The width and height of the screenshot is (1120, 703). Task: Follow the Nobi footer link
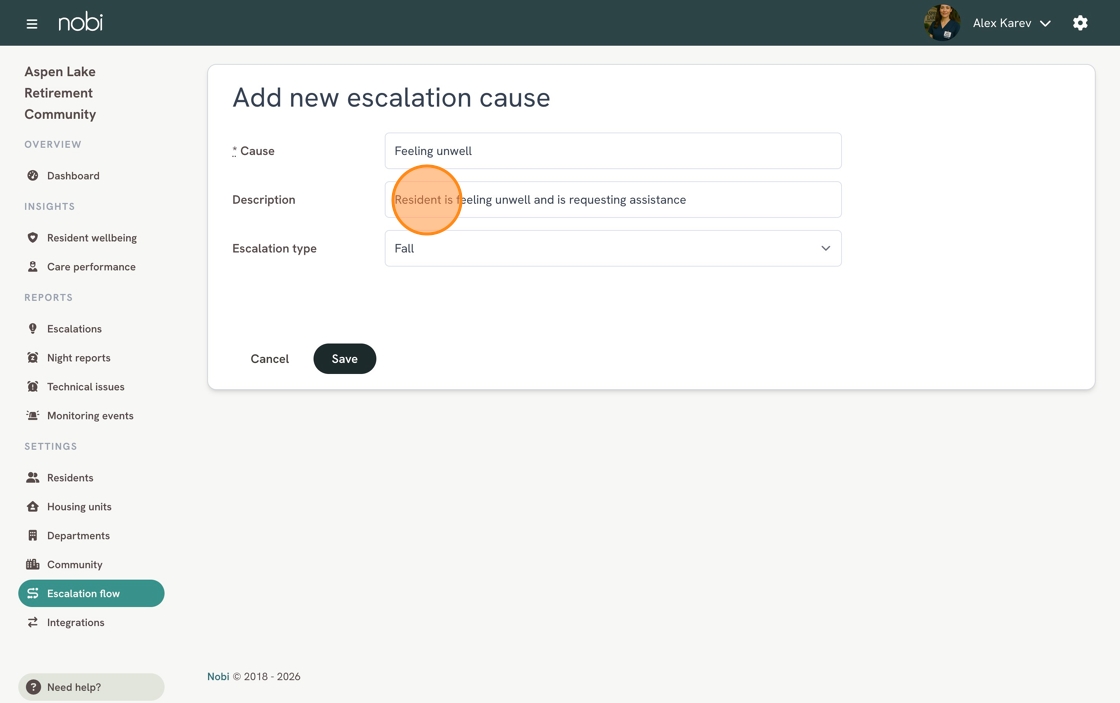218,677
